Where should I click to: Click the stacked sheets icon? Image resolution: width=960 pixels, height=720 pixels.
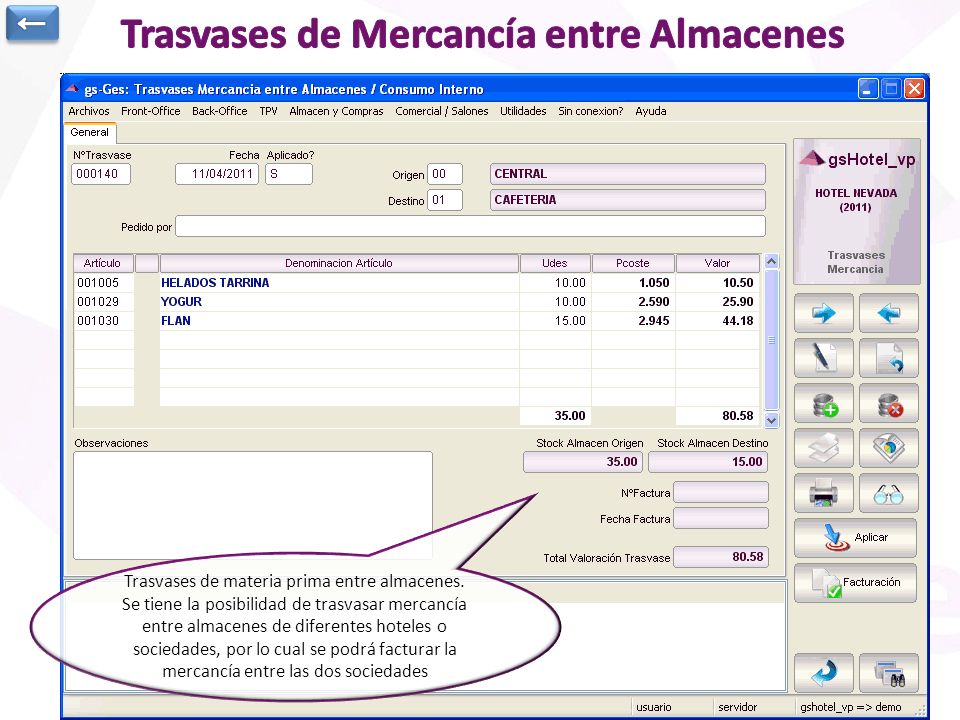[823, 448]
